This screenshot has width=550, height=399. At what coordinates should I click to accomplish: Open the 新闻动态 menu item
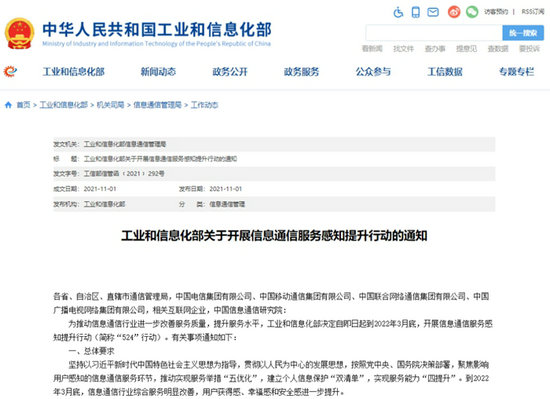point(158,72)
